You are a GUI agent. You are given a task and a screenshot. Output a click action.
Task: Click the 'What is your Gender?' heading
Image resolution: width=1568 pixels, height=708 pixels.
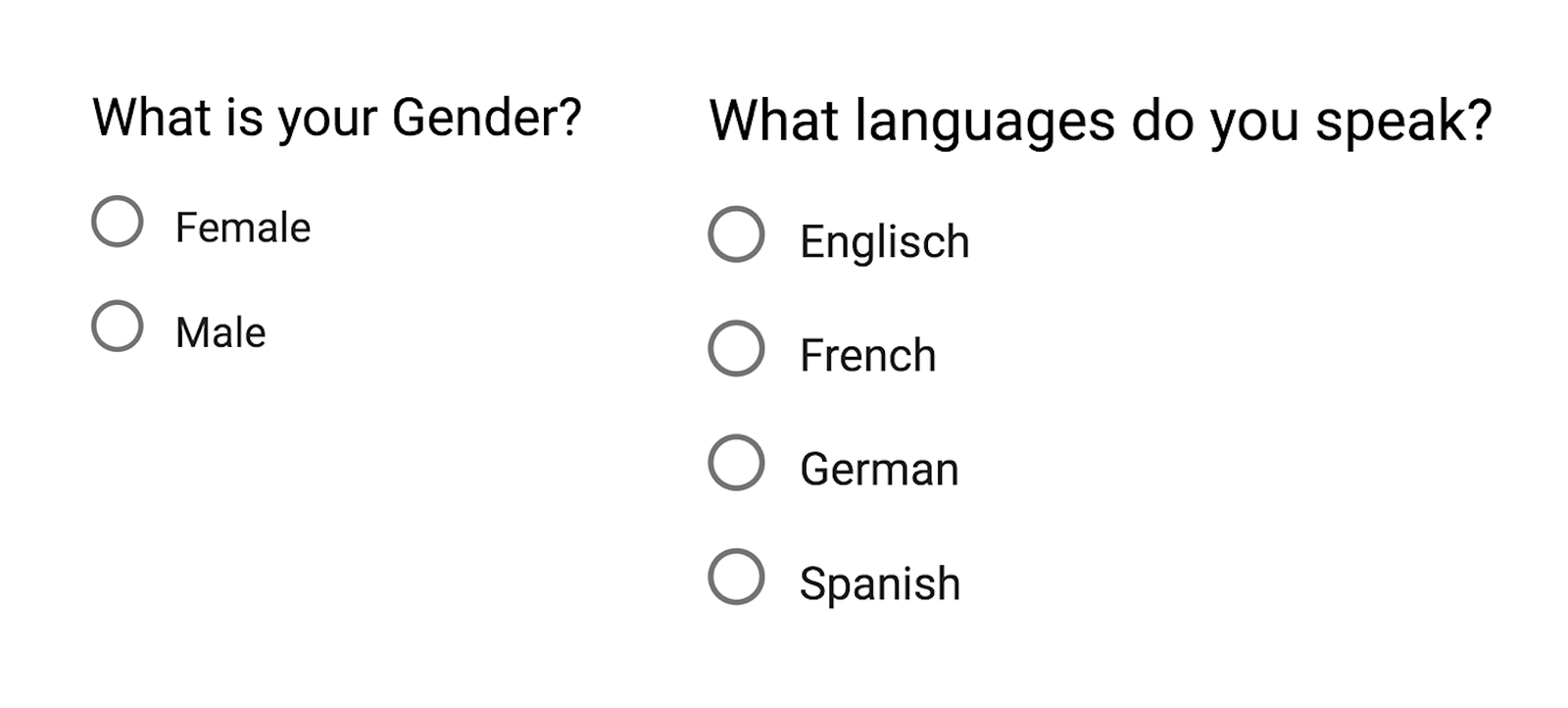[336, 119]
